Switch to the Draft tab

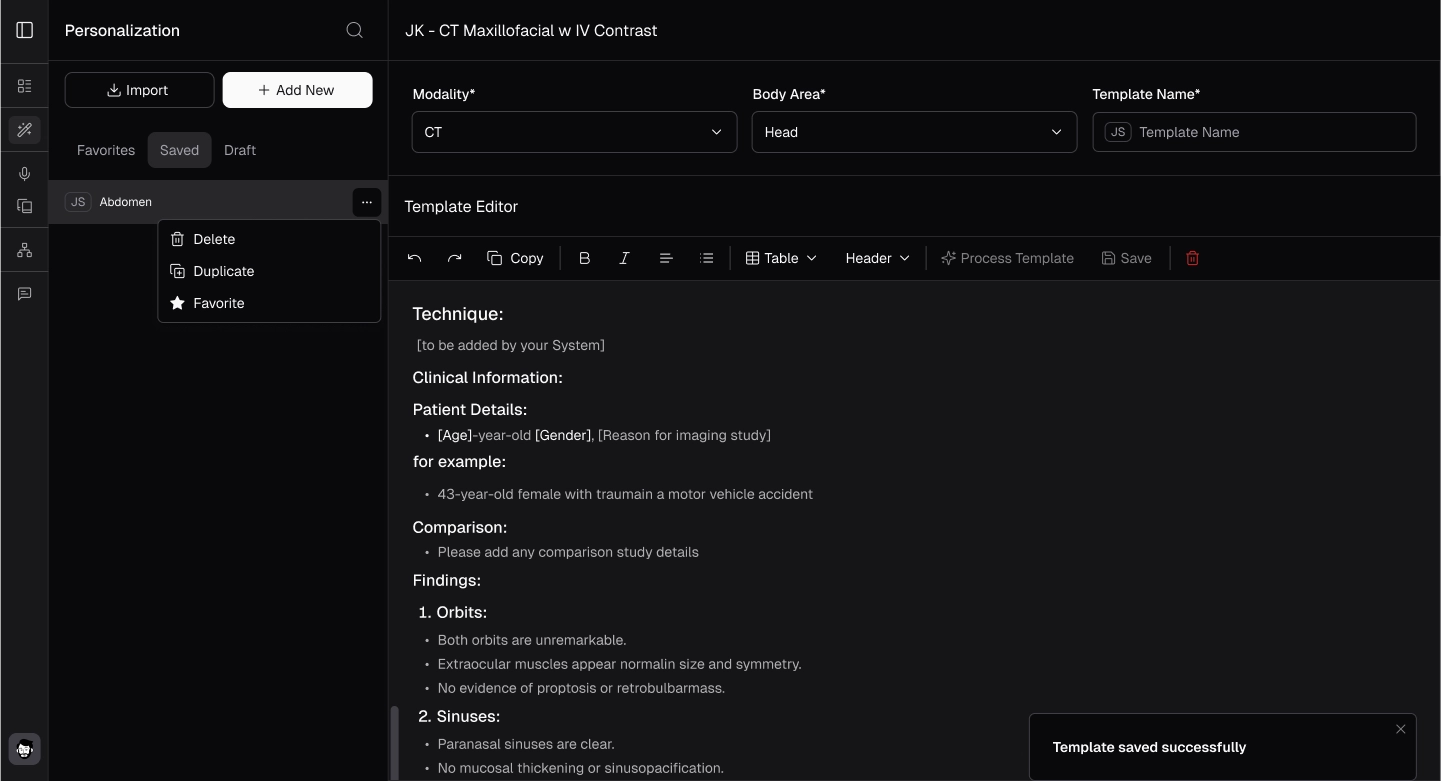pyautogui.click(x=240, y=150)
